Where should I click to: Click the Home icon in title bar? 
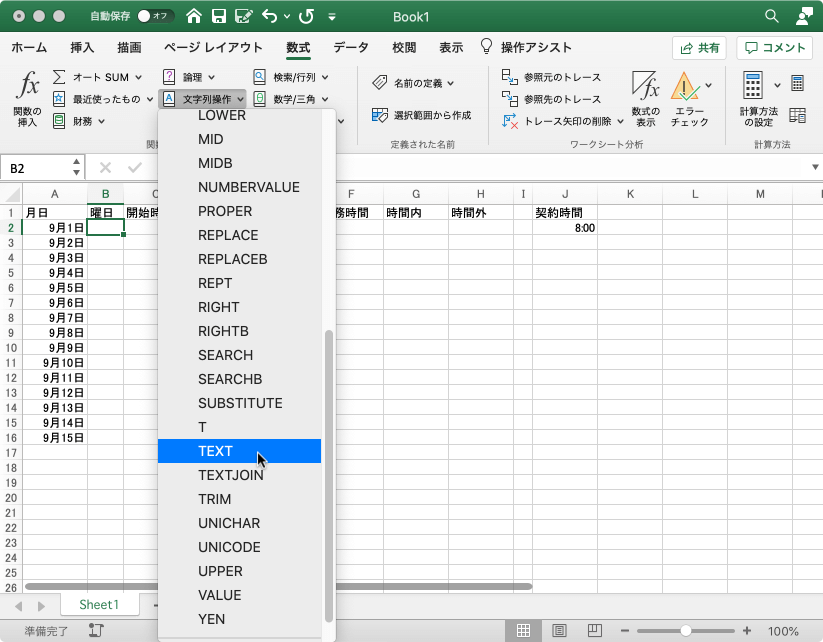(x=194, y=16)
